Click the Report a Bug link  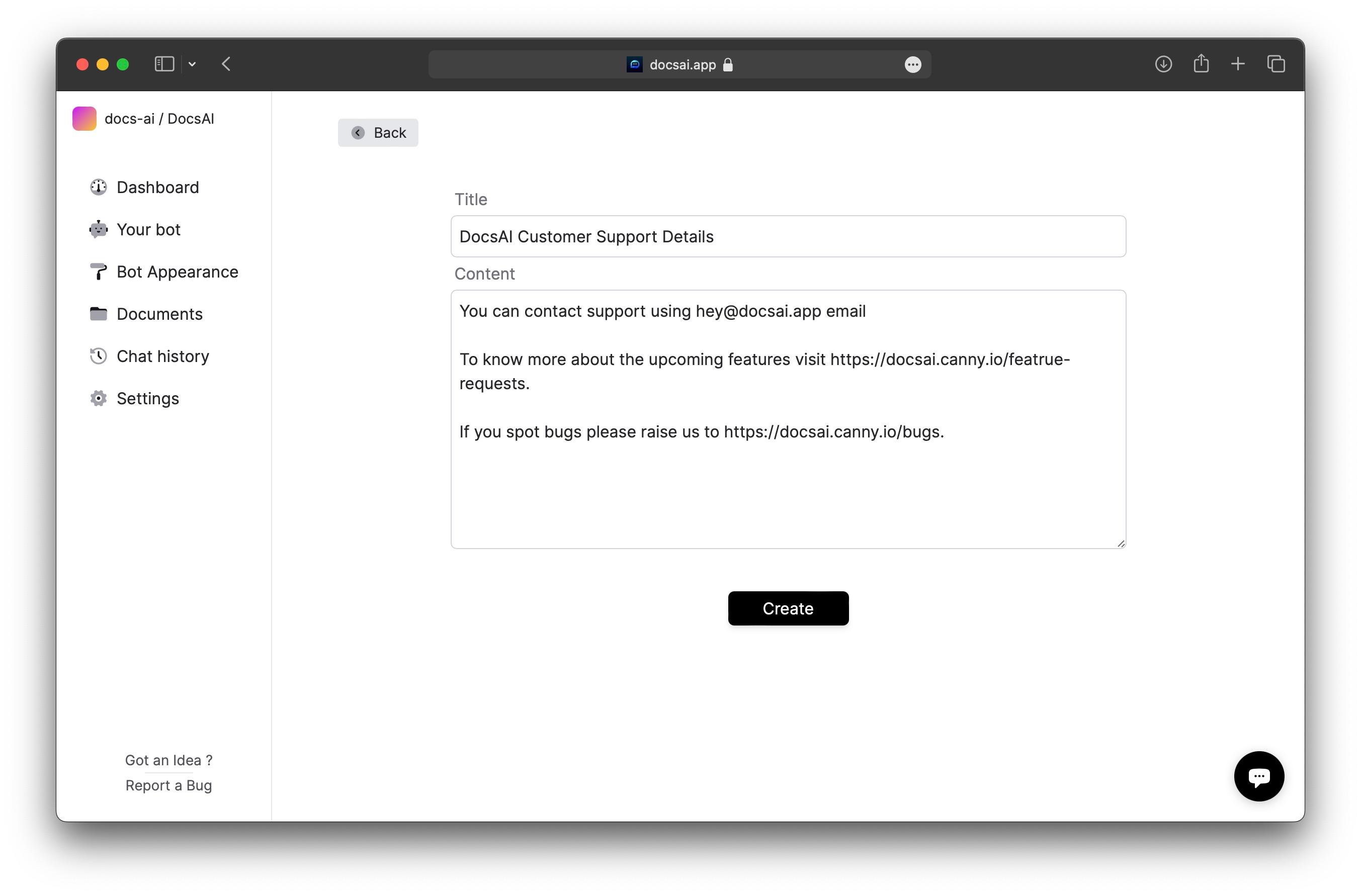click(x=168, y=785)
